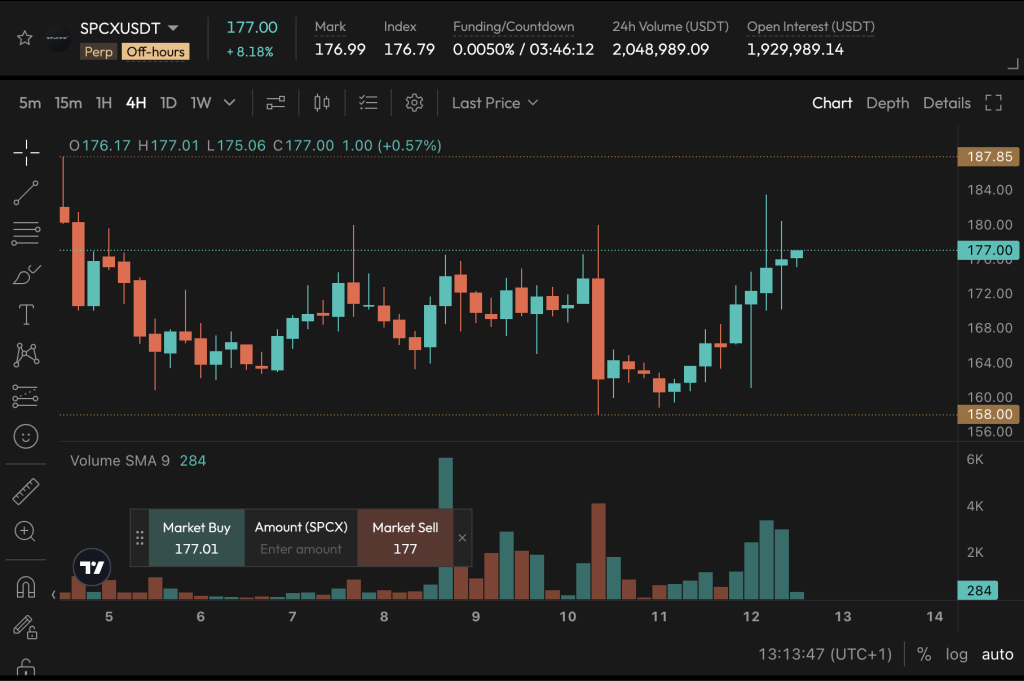Expand the SPCXUSDT pair dropdown
The height and width of the screenshot is (681, 1024).
click(173, 28)
